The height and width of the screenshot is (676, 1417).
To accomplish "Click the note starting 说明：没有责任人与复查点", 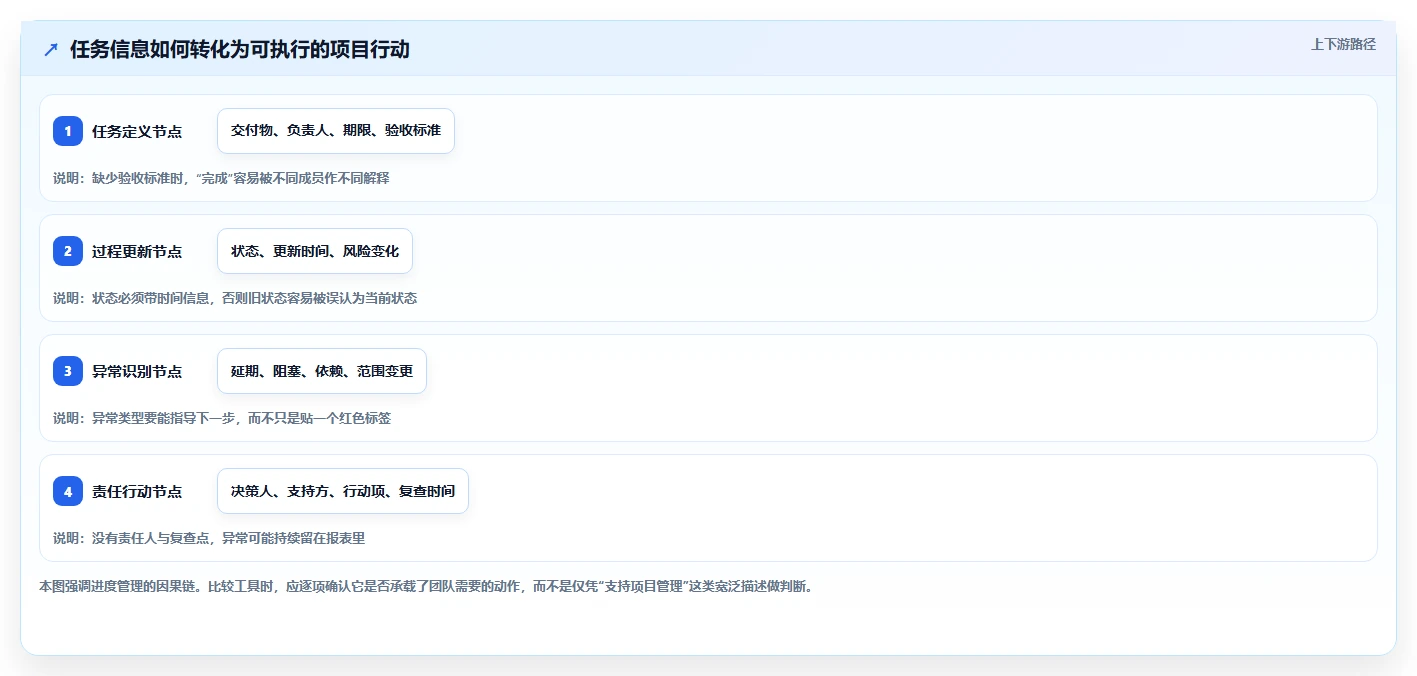I will pyautogui.click(x=209, y=538).
